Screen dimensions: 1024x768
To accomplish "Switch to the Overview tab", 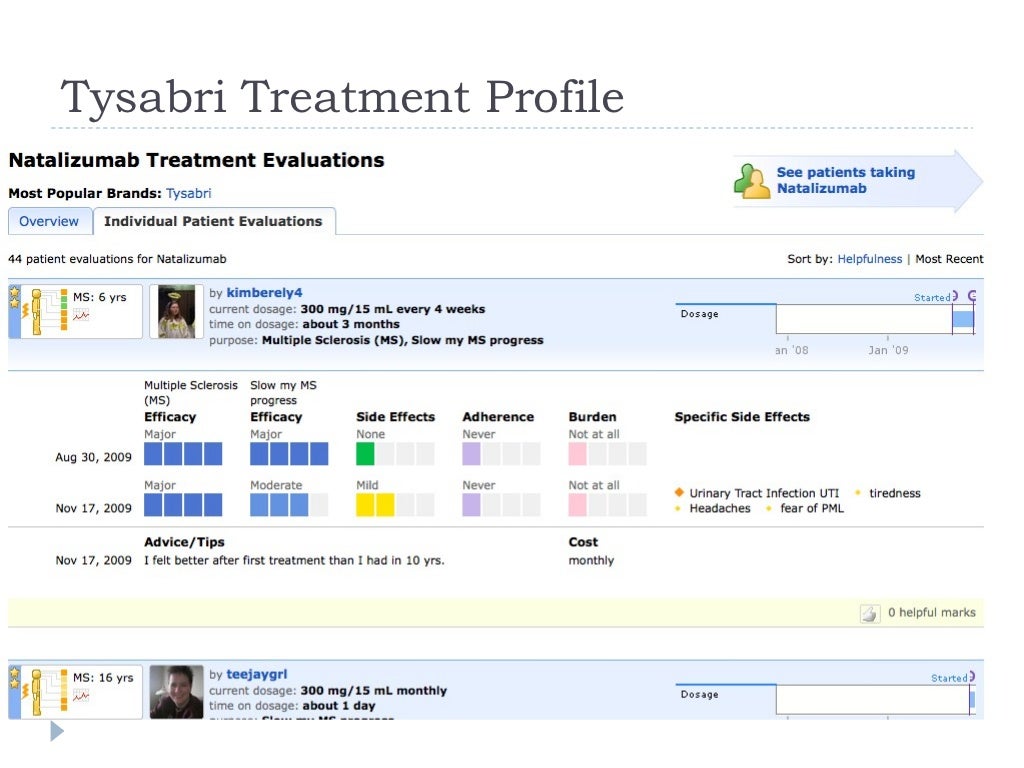I will pos(49,221).
